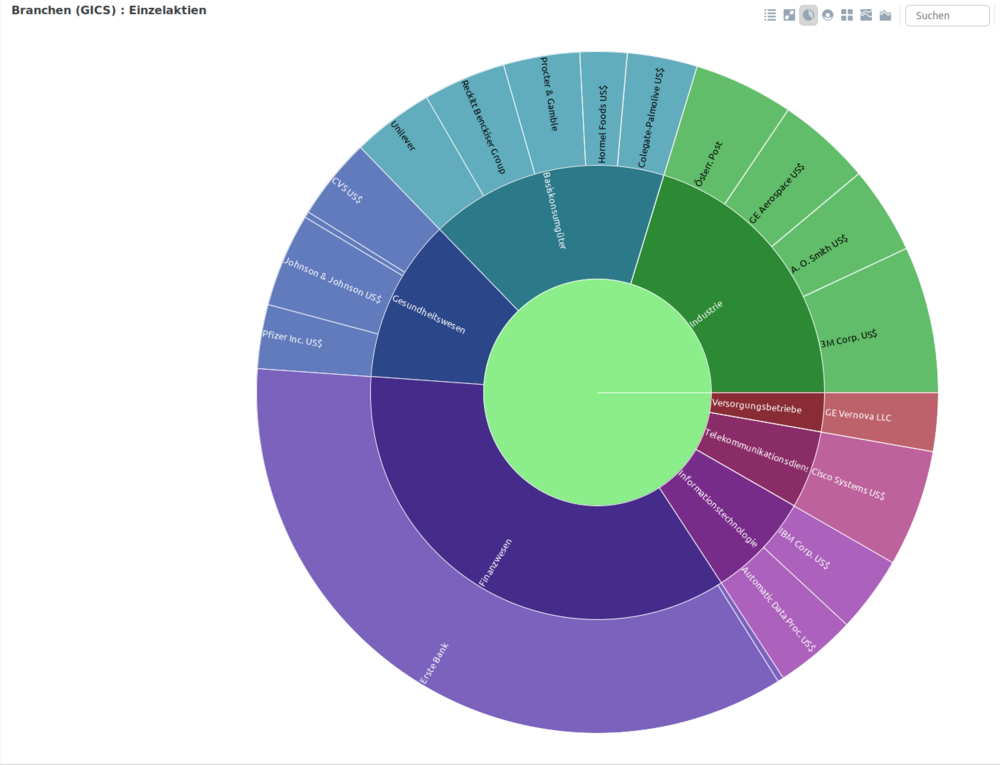Select the Cisco Systems US$ segment

pyautogui.click(x=861, y=491)
